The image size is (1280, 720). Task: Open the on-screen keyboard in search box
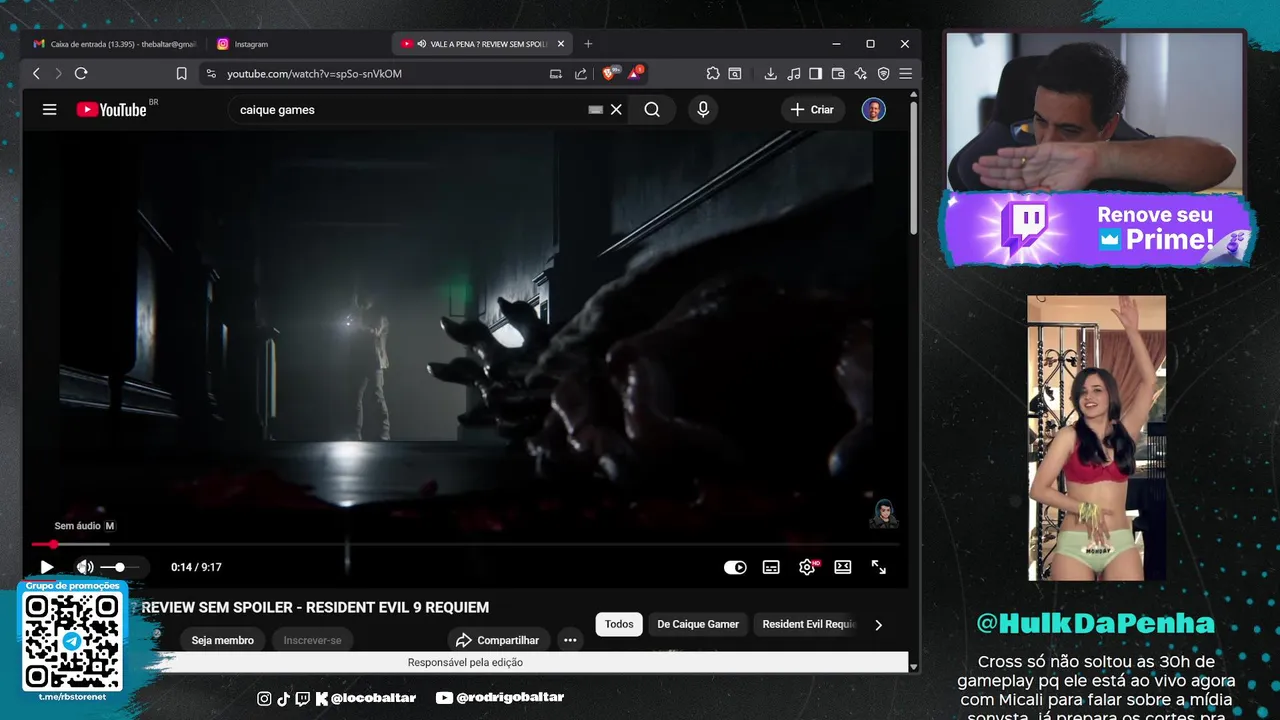595,110
